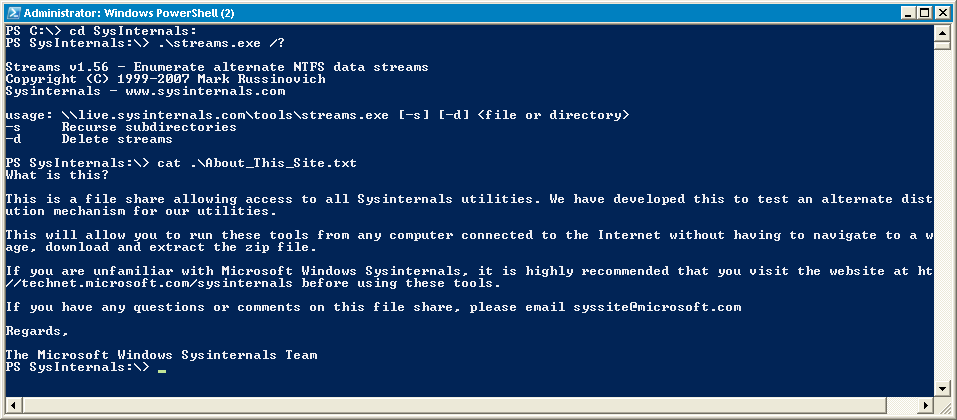
Task: Click the empty vertical scrollbar track
Action: [942, 215]
